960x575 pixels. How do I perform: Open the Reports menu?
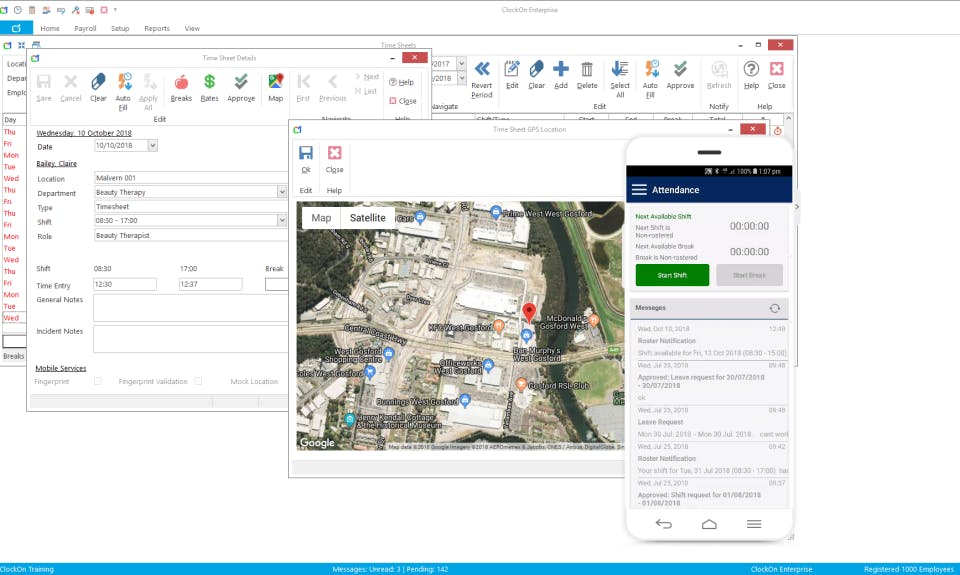[157, 29]
